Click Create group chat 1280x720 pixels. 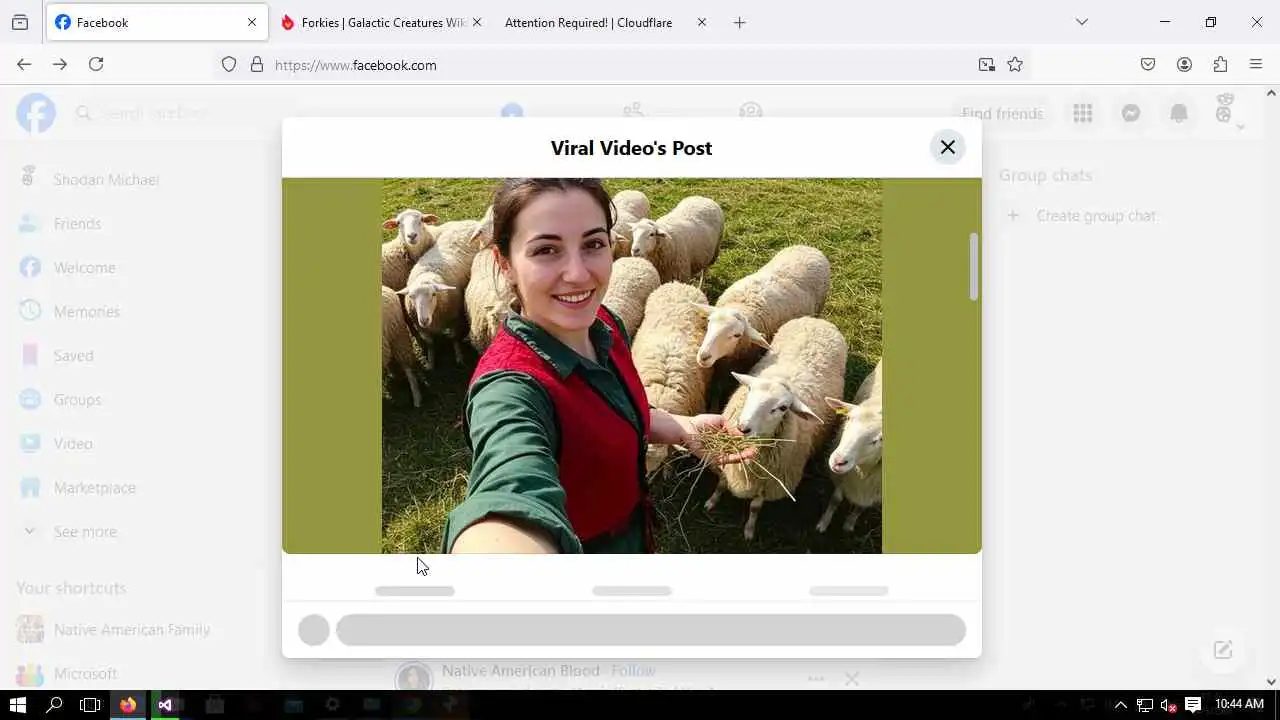point(1095,216)
